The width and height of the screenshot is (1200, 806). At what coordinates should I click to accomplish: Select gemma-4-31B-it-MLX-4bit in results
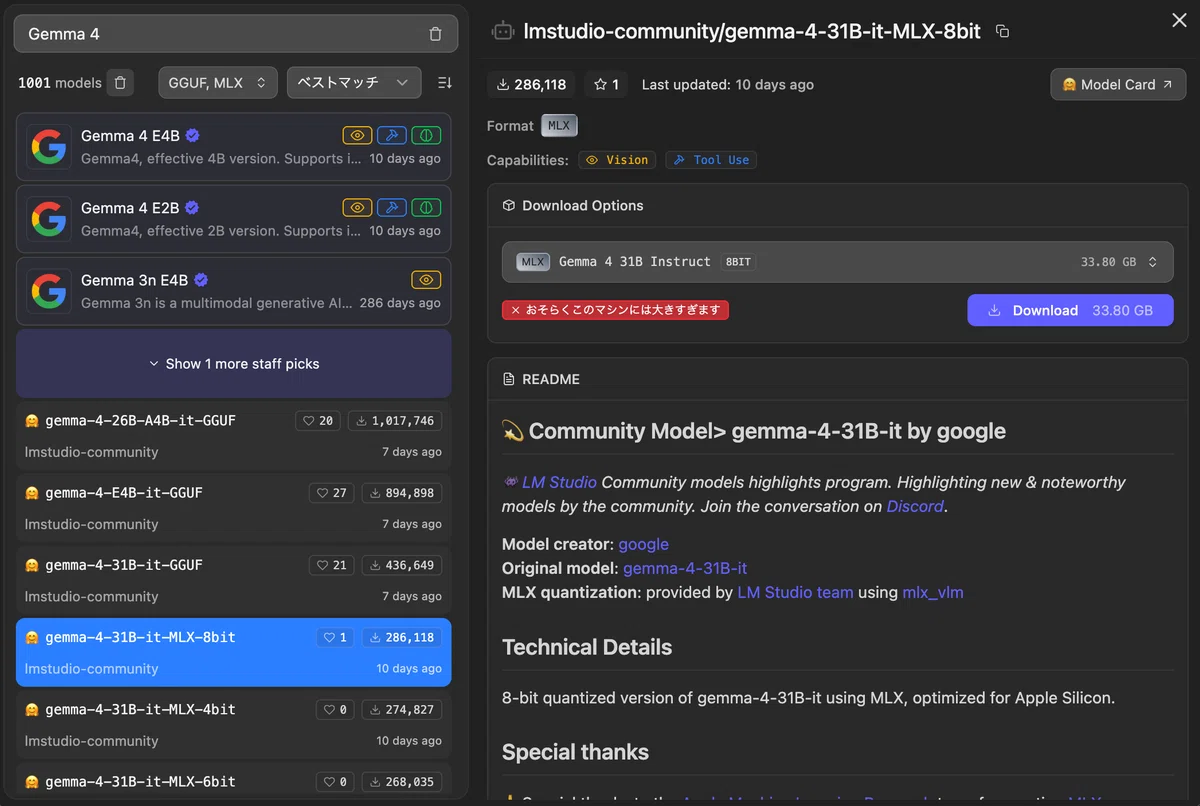[234, 724]
